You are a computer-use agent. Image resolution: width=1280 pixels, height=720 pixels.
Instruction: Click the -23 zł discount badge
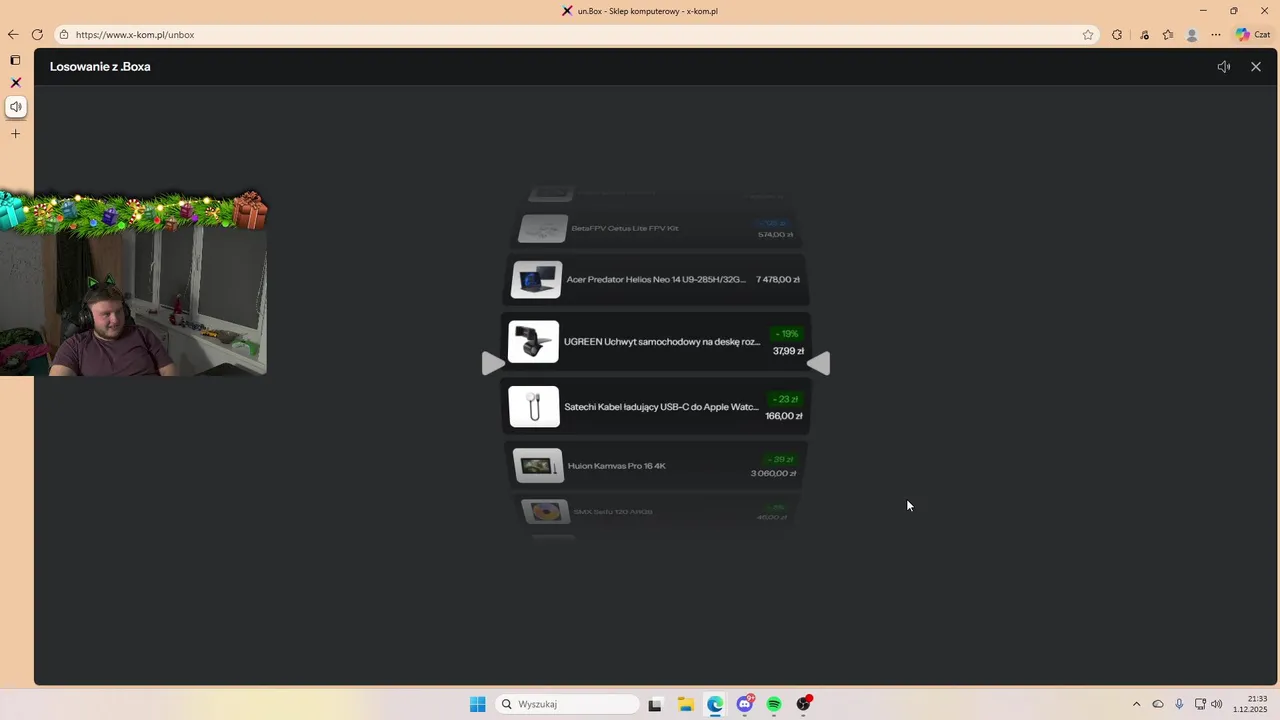(786, 399)
